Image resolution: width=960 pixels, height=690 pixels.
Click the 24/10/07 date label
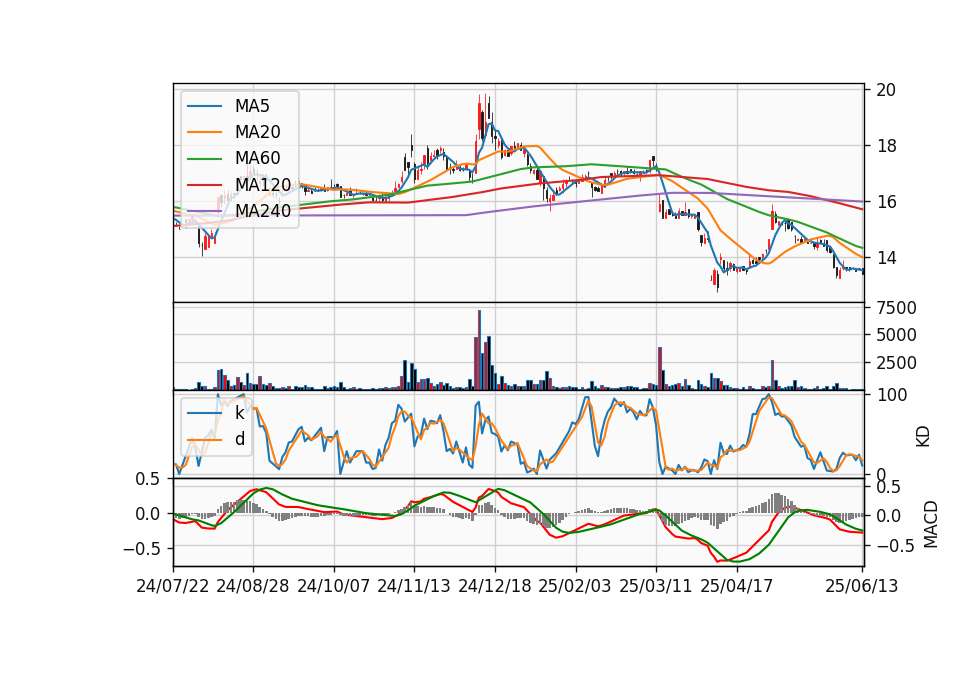(x=334, y=586)
